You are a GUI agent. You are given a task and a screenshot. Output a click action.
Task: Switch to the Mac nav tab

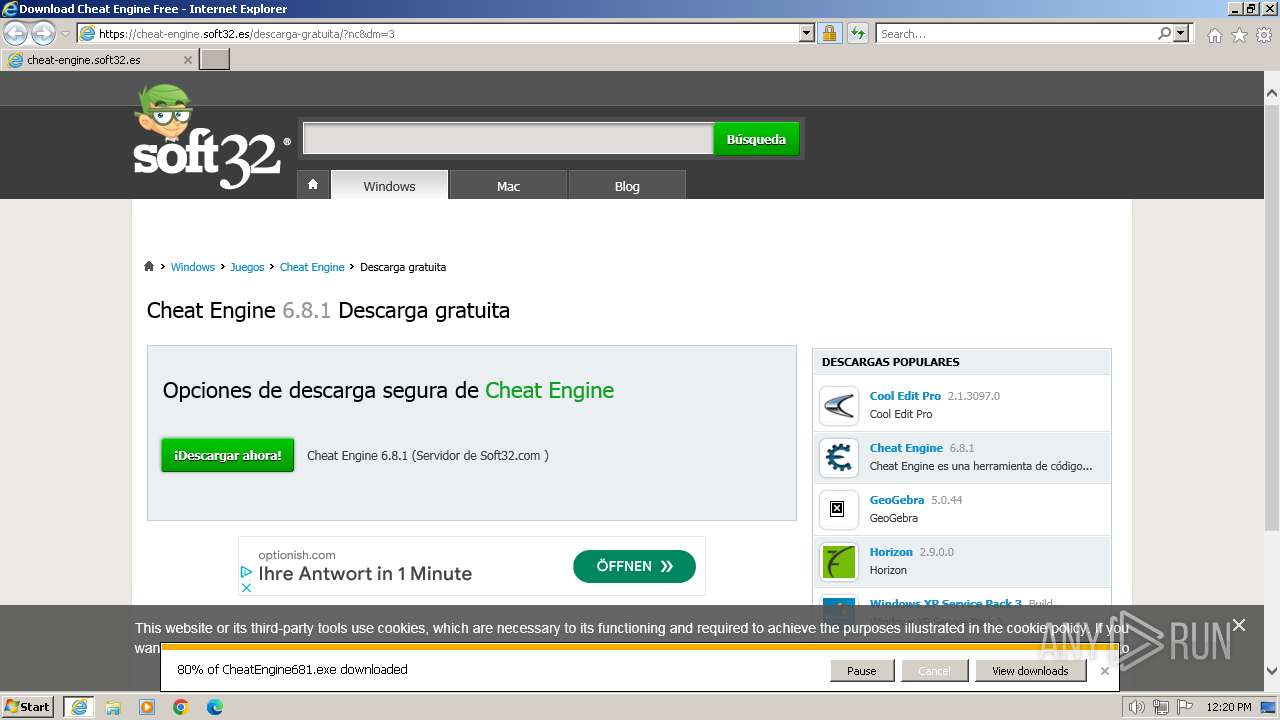coord(508,185)
